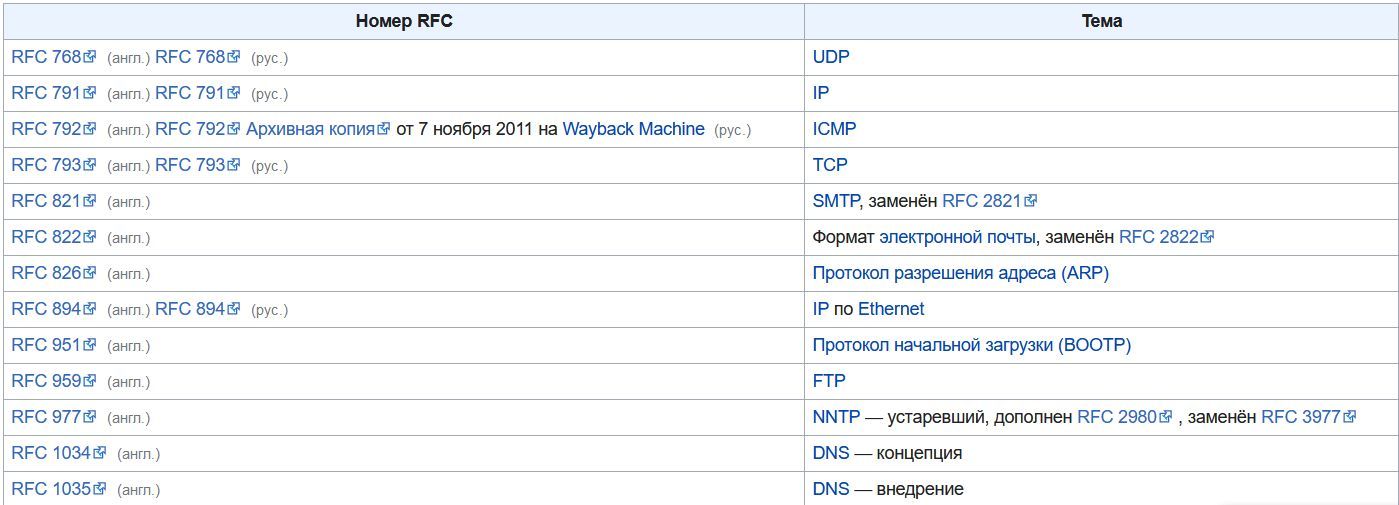Click the RFC 2980 link
Viewport: 1399px width, 505px height.
tap(1116, 417)
